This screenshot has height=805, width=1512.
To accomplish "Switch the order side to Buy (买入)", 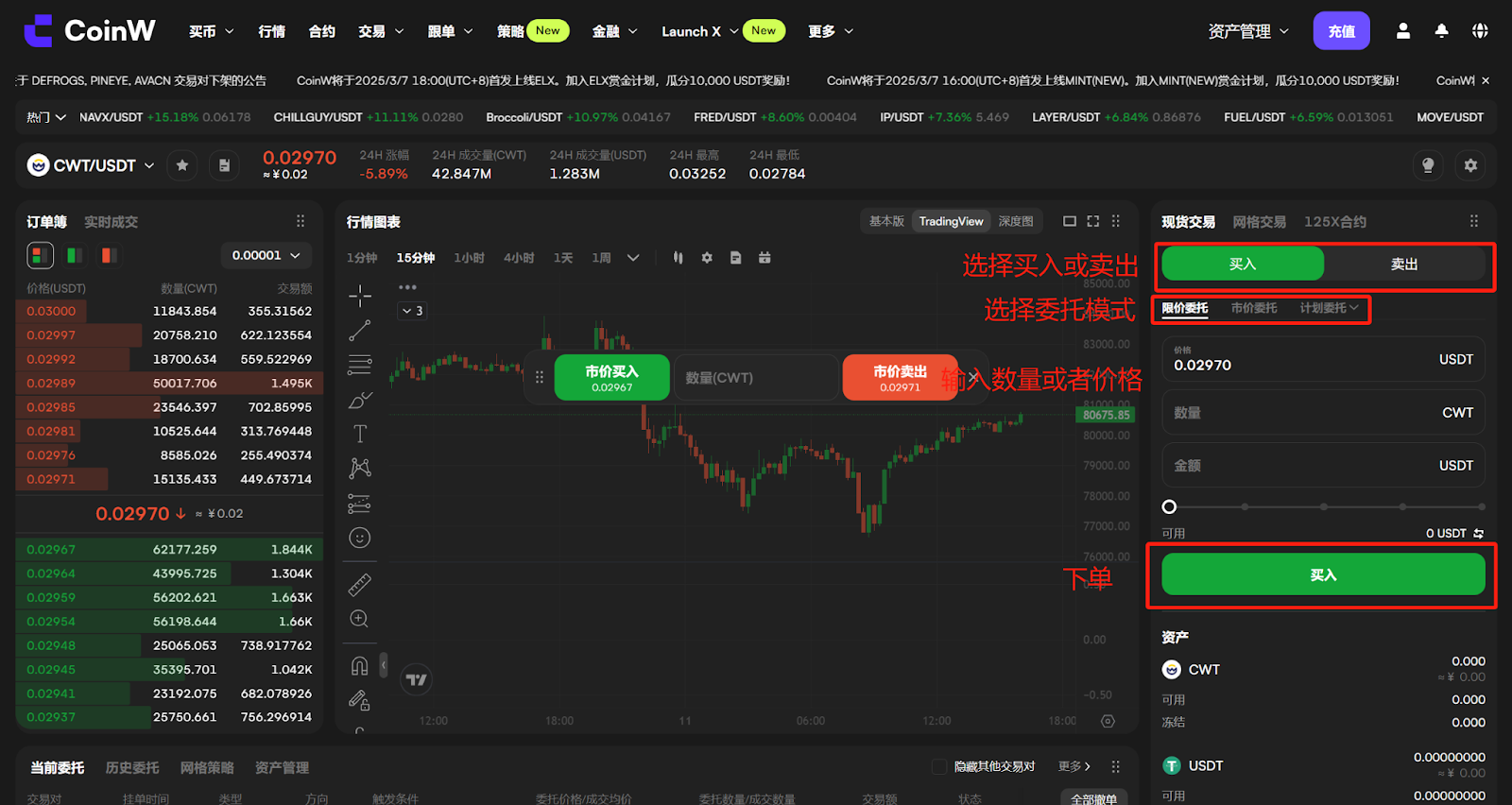I will (x=1243, y=264).
